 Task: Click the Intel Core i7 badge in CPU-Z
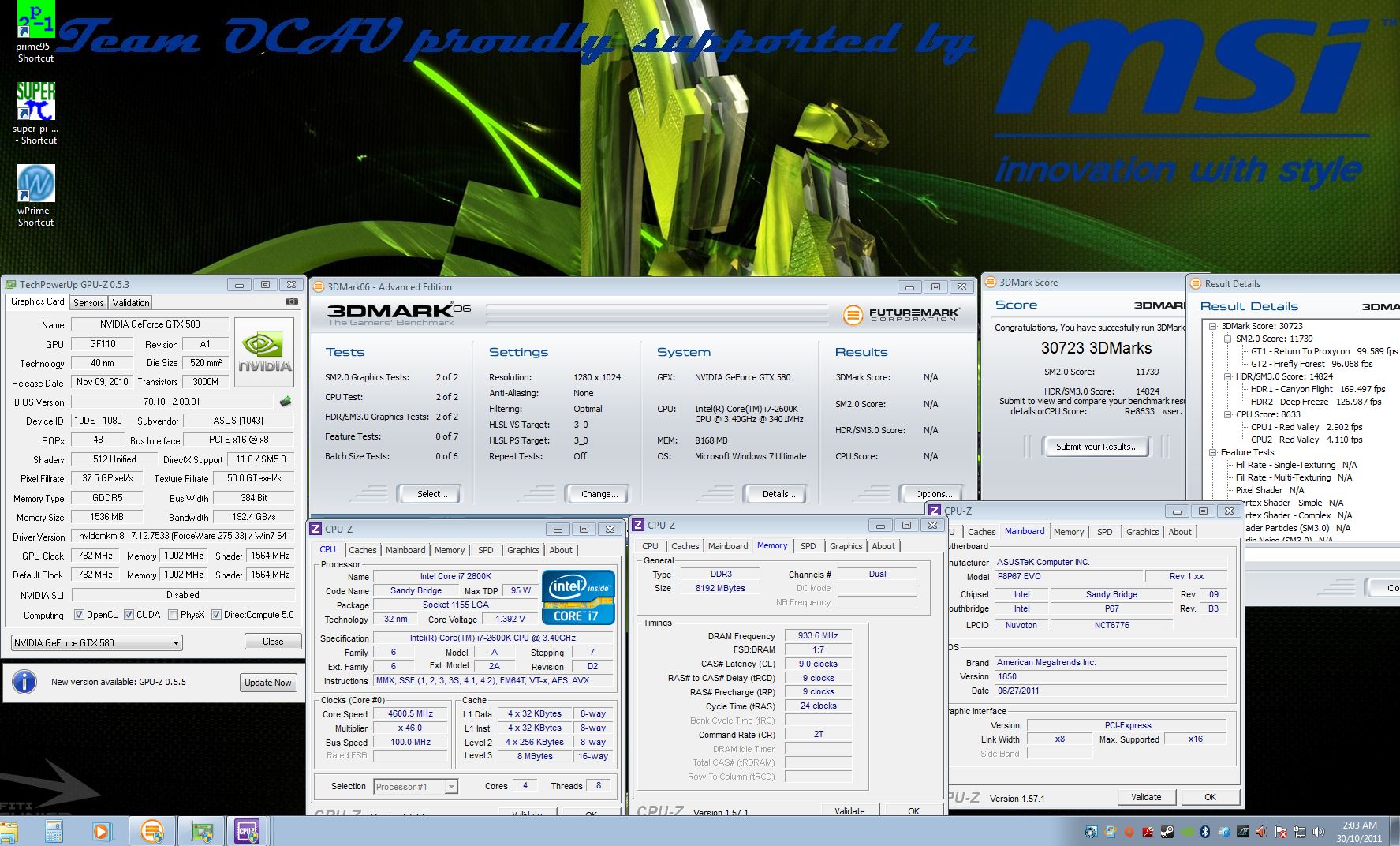click(578, 597)
